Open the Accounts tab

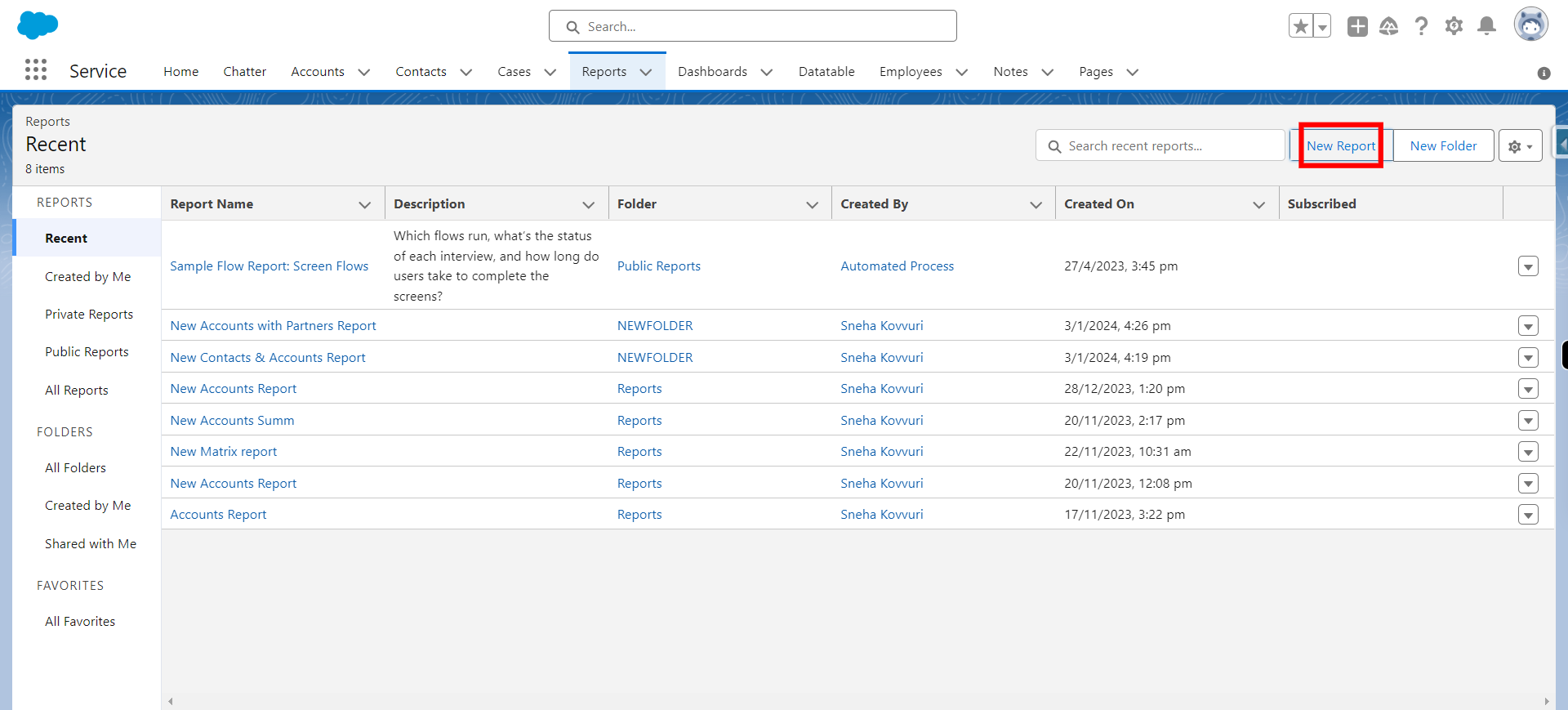pos(318,72)
